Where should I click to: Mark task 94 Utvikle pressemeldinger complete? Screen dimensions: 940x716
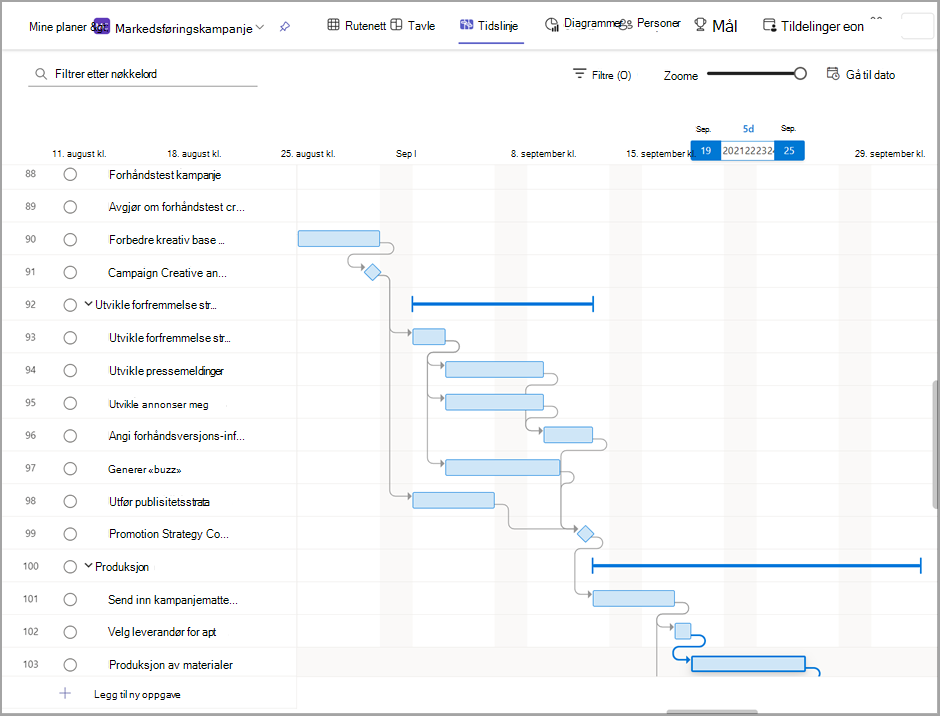[x=70, y=371]
